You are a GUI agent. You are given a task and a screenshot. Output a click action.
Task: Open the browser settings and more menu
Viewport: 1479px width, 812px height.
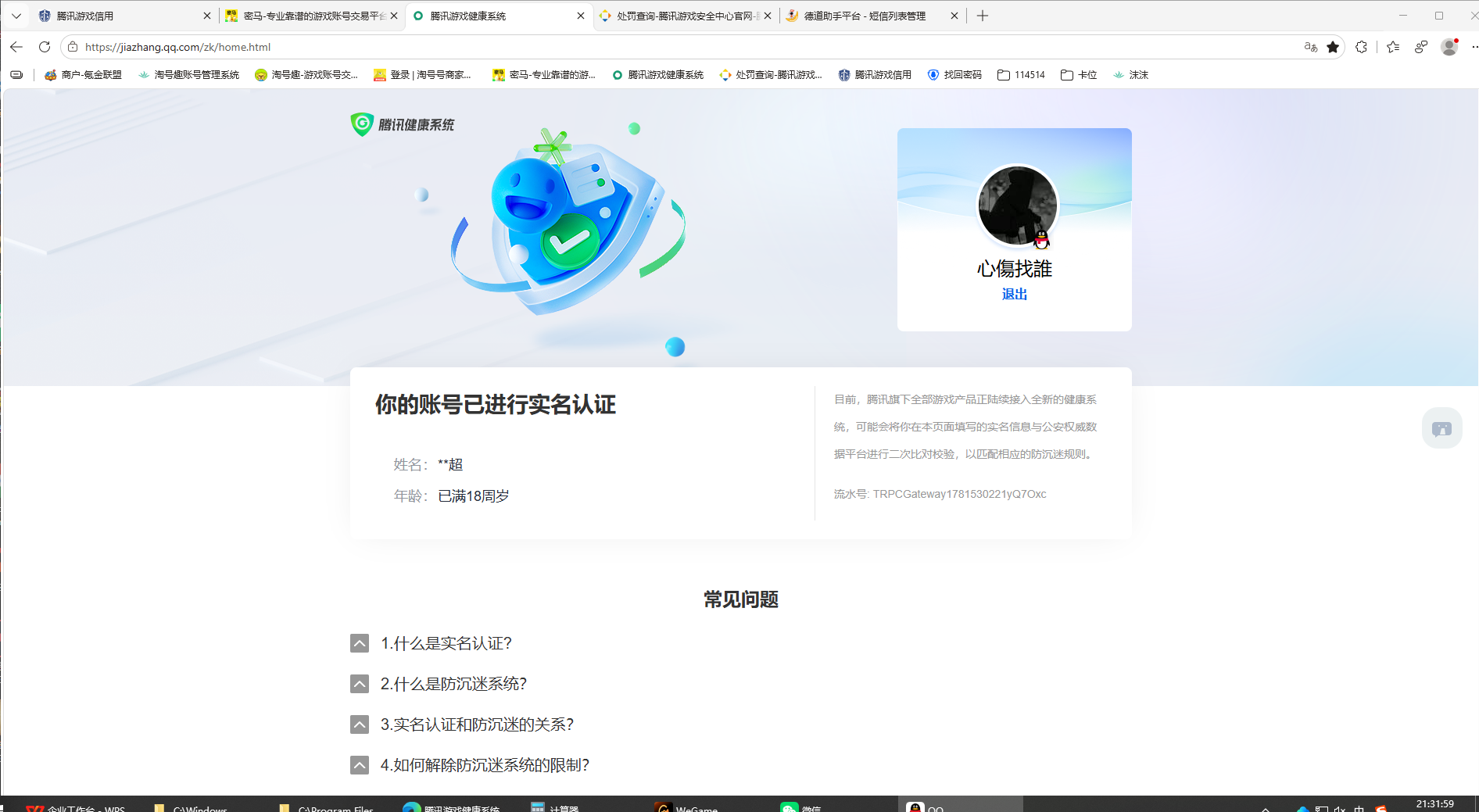point(1474,47)
